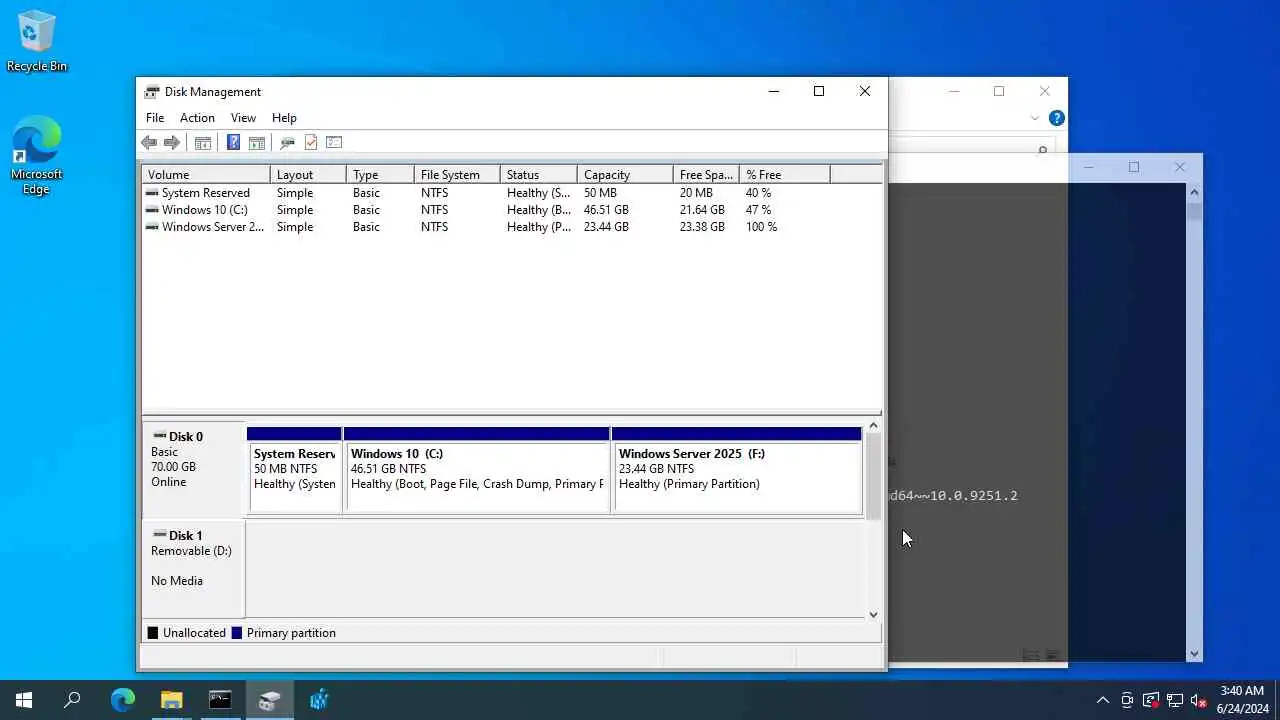
Task: Open the Help menu
Action: click(x=284, y=118)
